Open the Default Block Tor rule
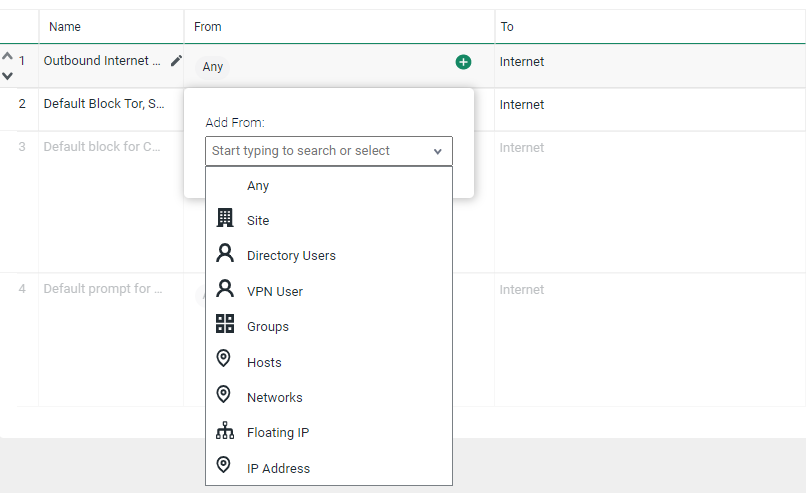The height and width of the screenshot is (493, 806). (x=104, y=104)
